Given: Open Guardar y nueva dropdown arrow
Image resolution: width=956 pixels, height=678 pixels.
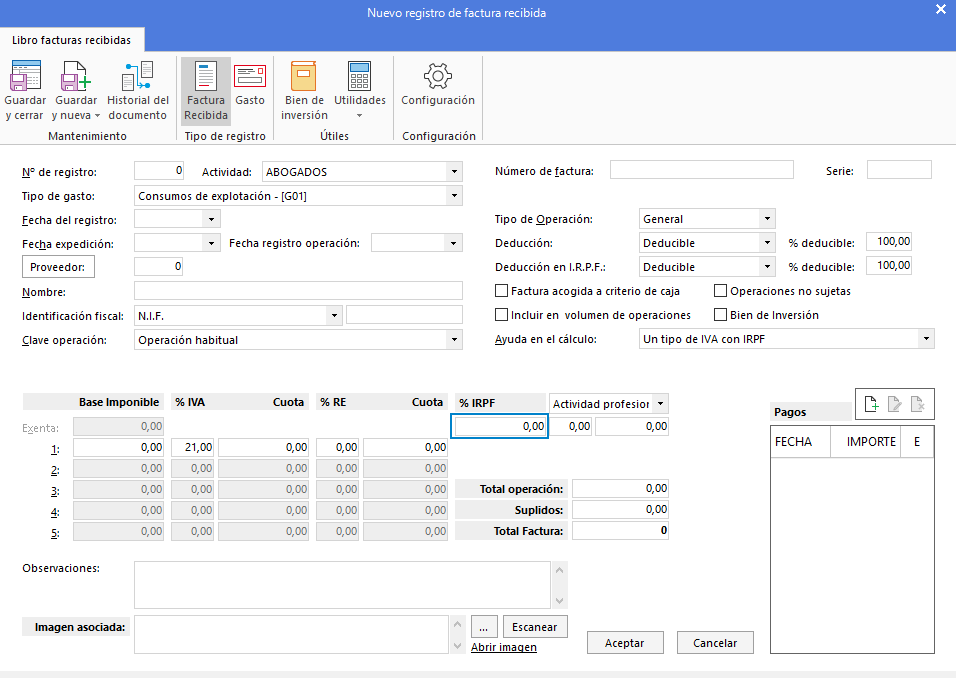Looking at the screenshot, I should tap(97, 116).
